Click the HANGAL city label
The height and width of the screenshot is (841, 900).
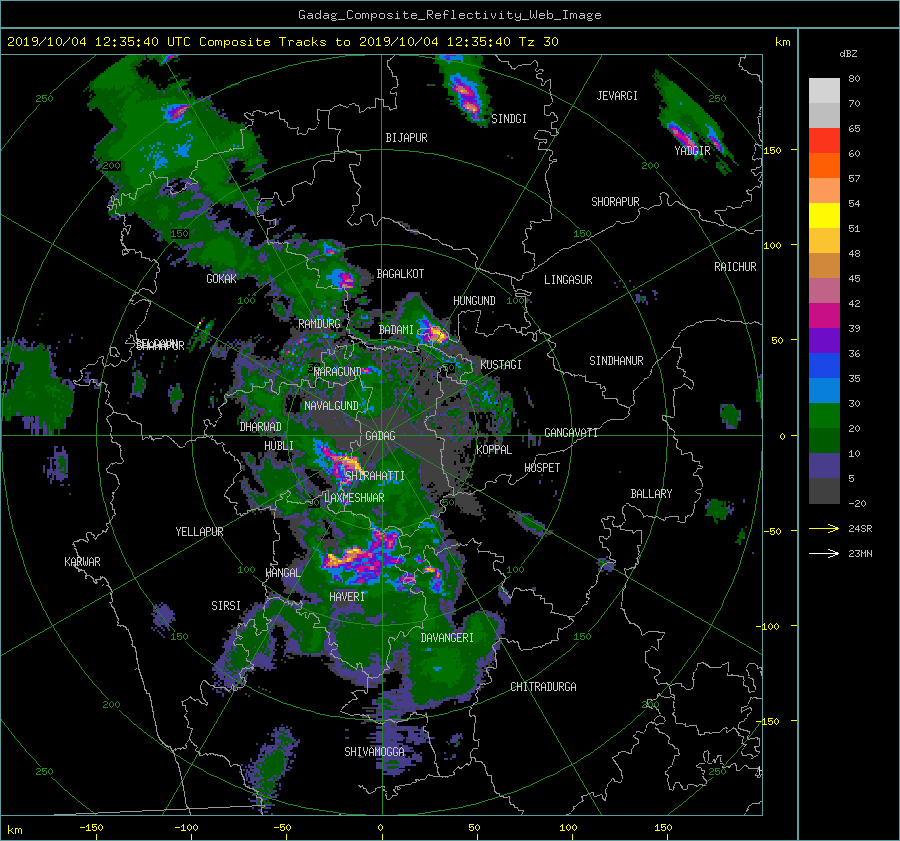tap(283, 573)
